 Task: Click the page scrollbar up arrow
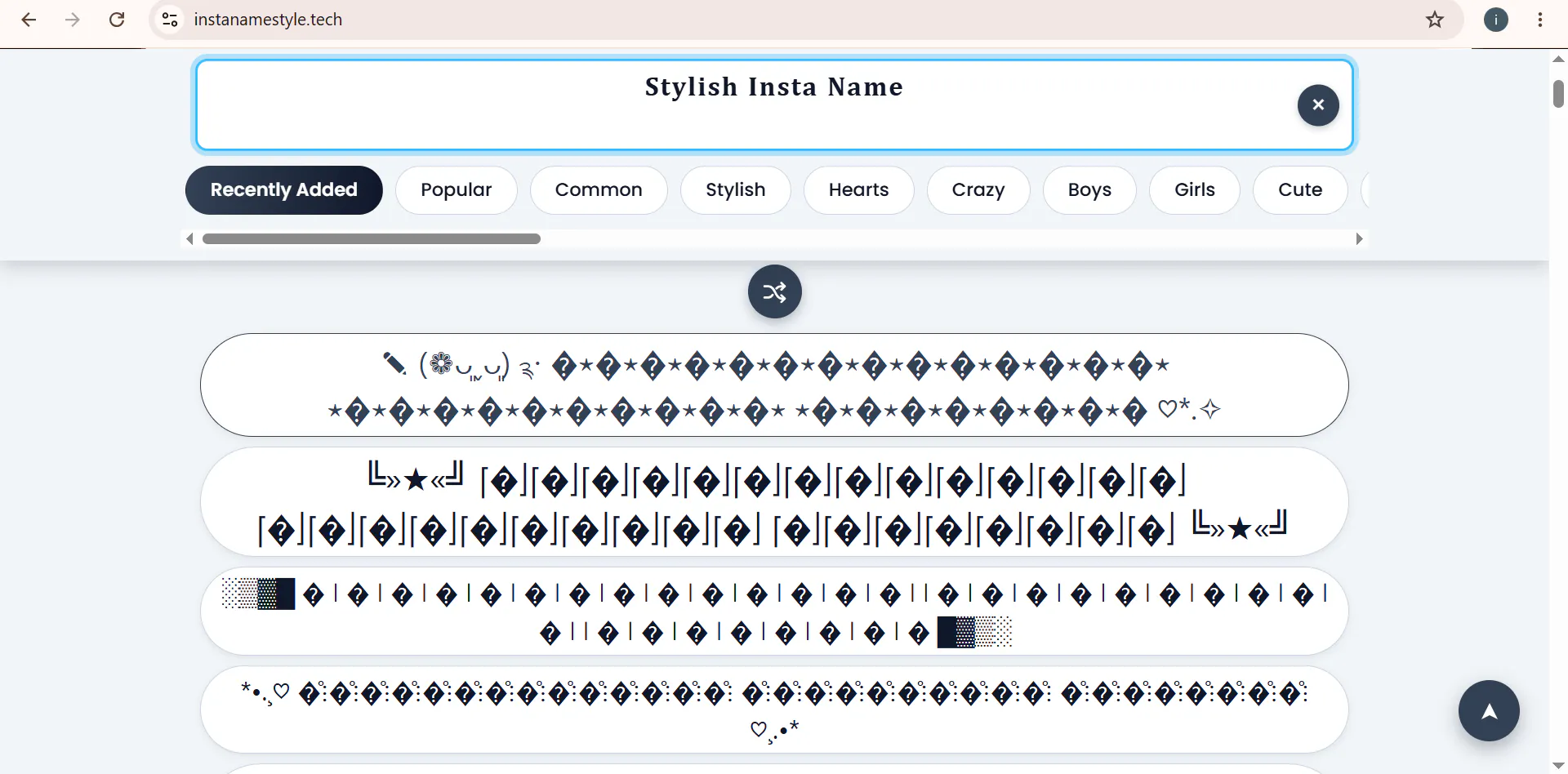pos(1558,59)
